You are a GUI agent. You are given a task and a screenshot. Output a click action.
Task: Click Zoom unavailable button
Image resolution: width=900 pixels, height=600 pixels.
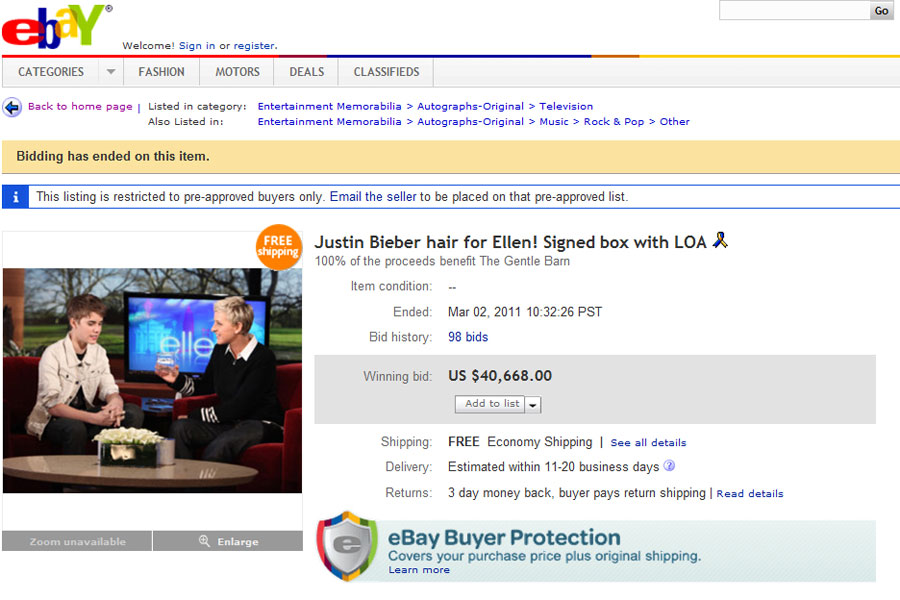click(77, 541)
